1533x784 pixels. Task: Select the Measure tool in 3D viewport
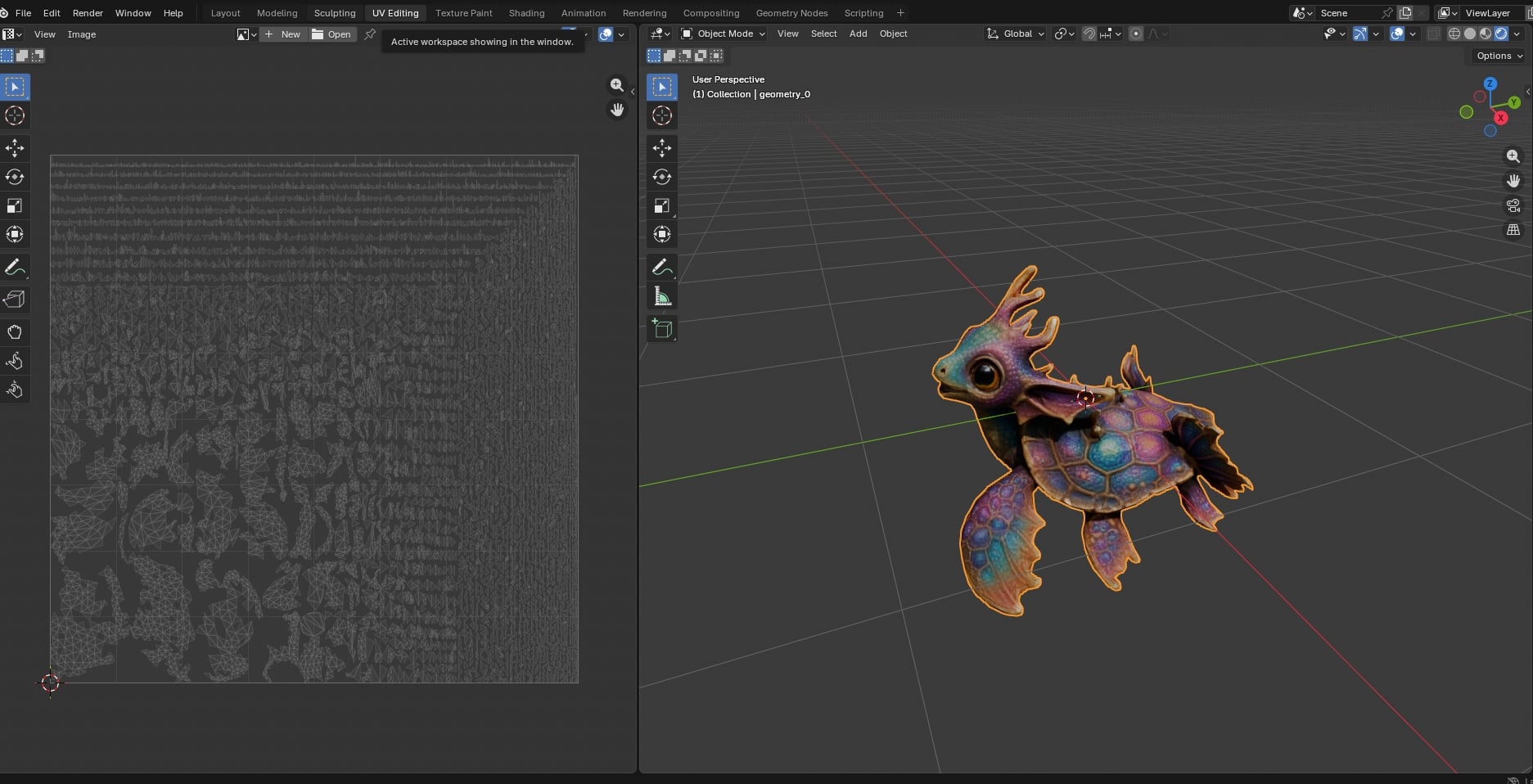point(662,296)
